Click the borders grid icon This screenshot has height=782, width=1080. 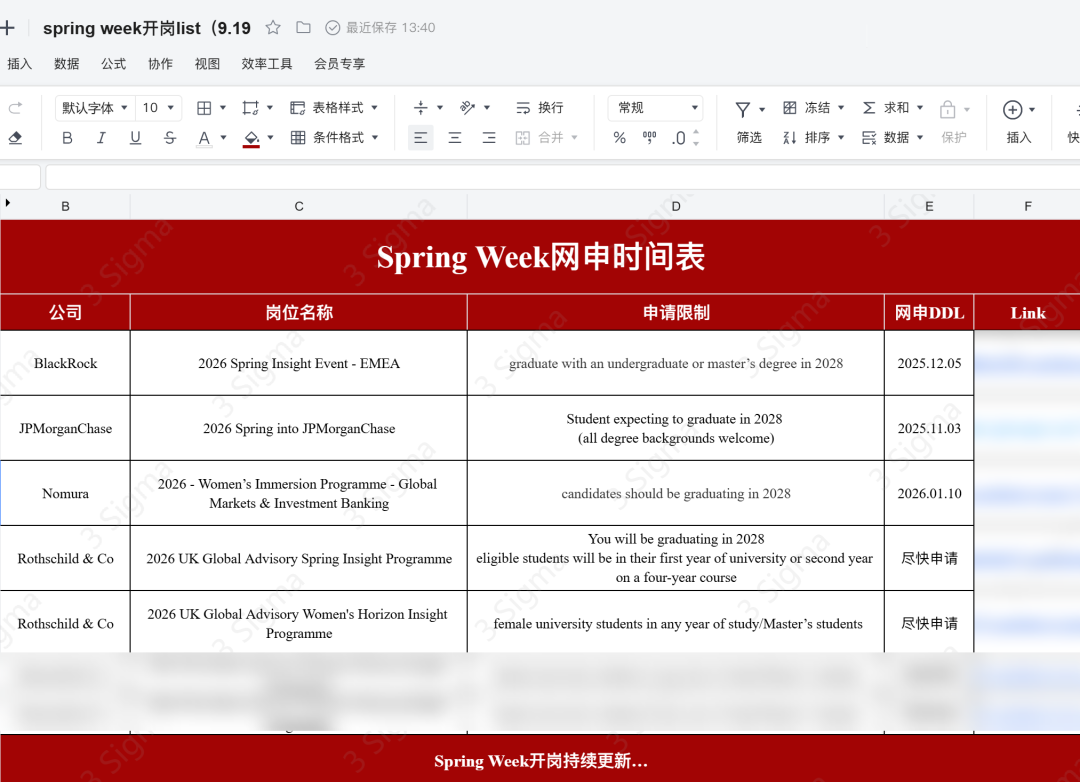point(204,108)
